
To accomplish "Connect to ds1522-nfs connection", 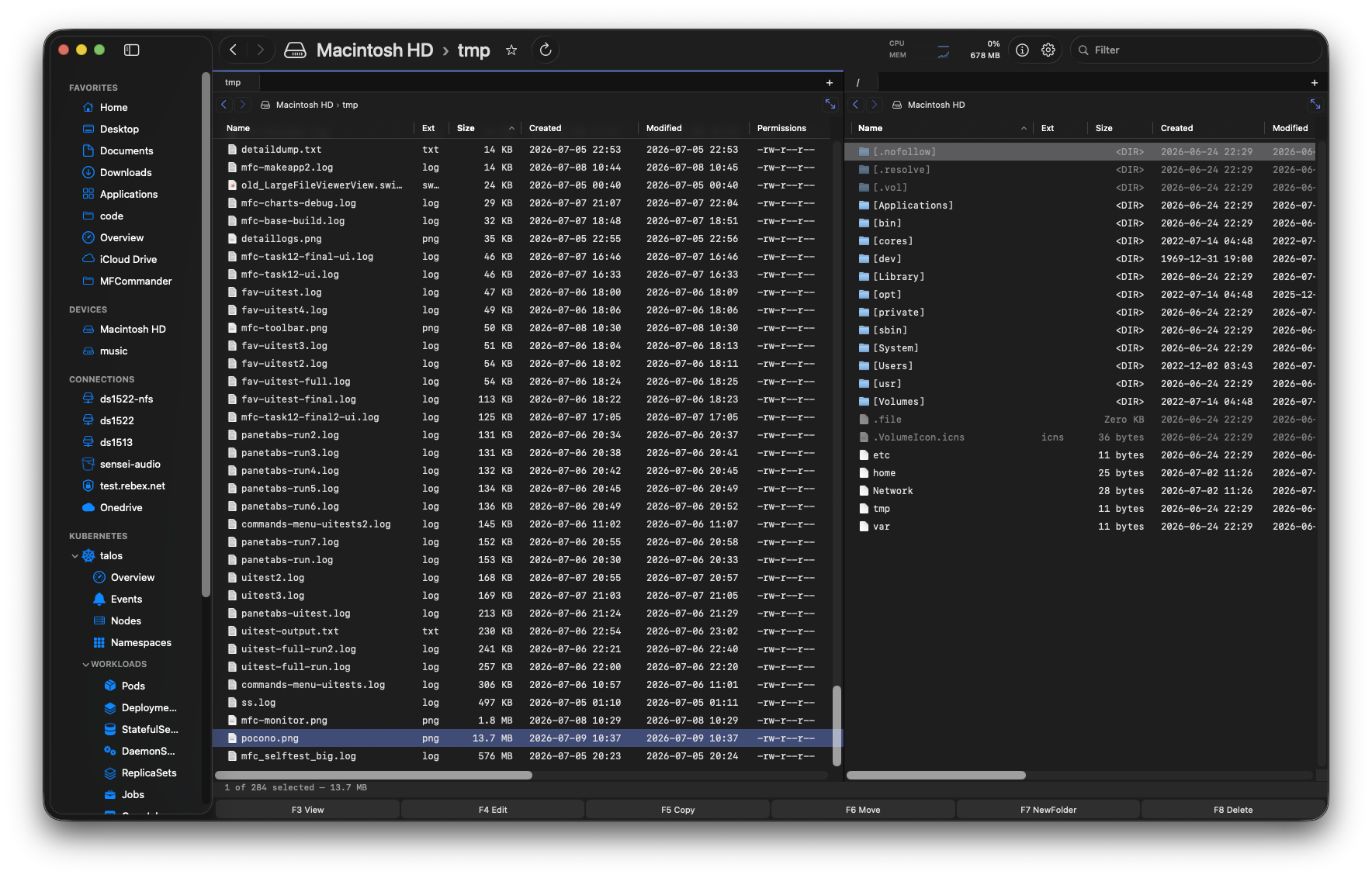I will pyautogui.click(x=126, y=399).
